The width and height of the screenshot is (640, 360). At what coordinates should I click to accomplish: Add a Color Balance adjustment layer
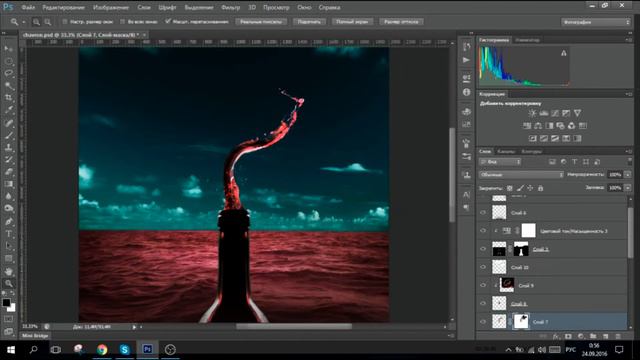538,126
